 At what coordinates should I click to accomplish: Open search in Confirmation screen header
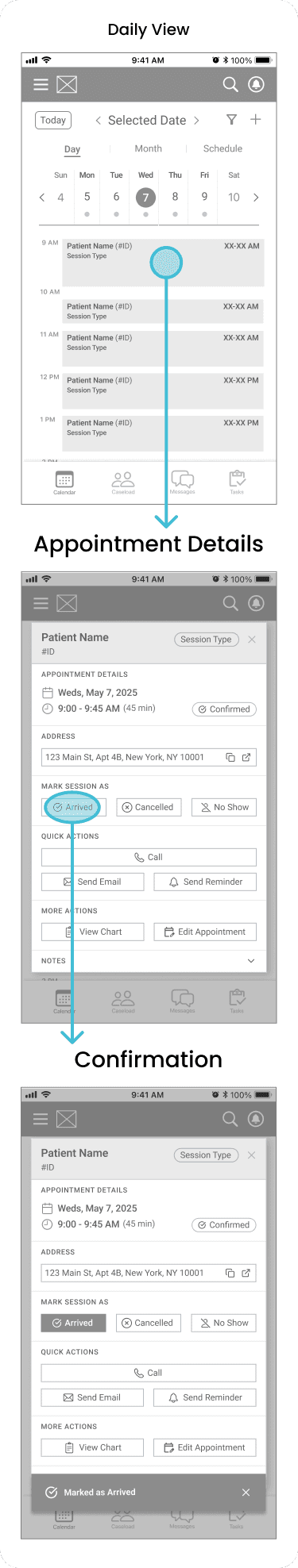230,1119
